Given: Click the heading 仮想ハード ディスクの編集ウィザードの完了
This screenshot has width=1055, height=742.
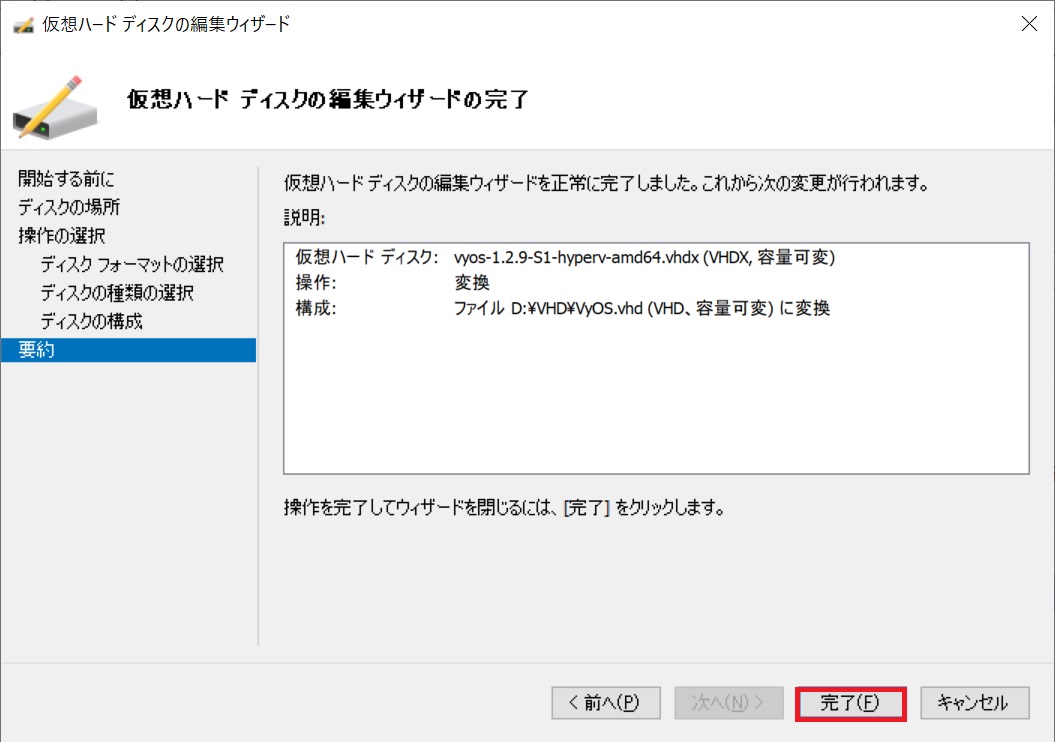Looking at the screenshot, I should pos(328,100).
